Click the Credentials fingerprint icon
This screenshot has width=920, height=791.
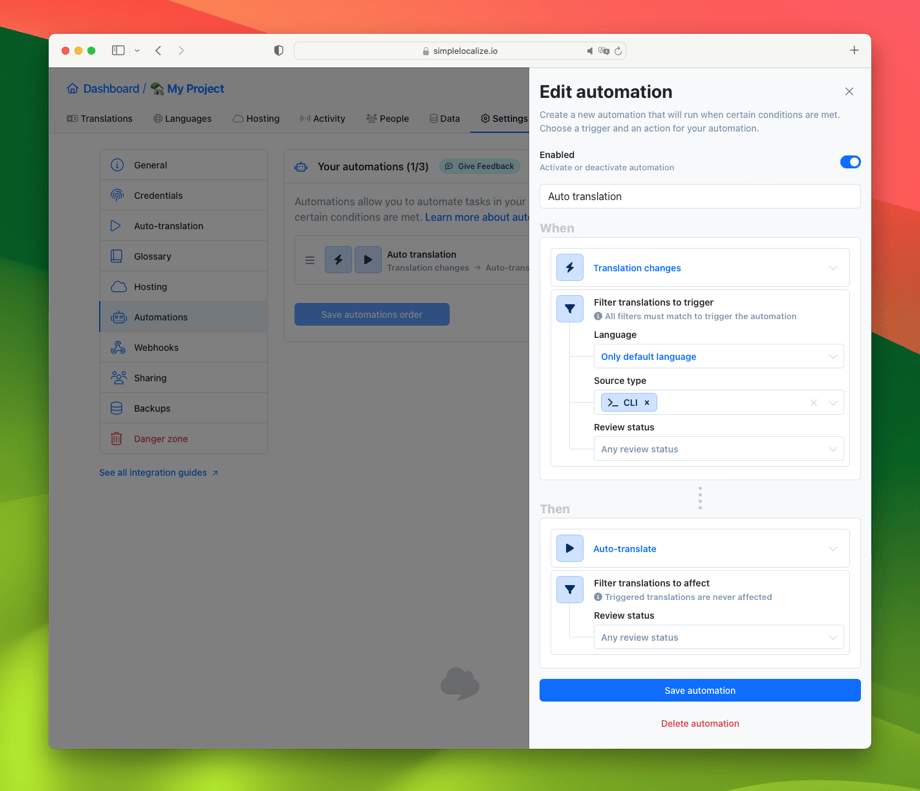tap(117, 195)
